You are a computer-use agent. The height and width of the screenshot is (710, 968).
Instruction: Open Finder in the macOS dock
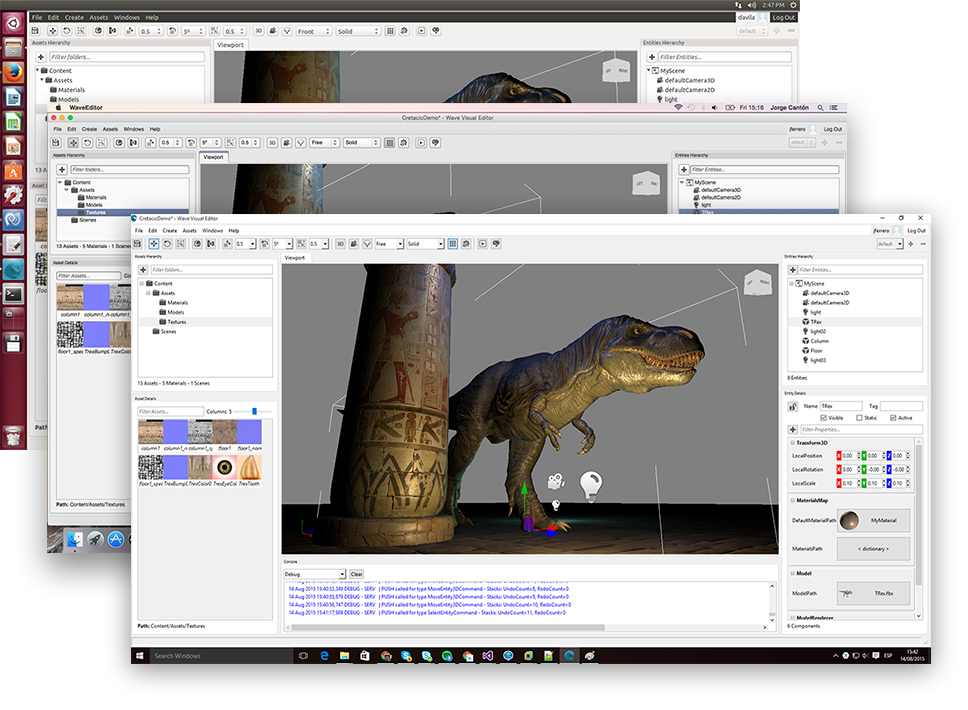coord(75,540)
